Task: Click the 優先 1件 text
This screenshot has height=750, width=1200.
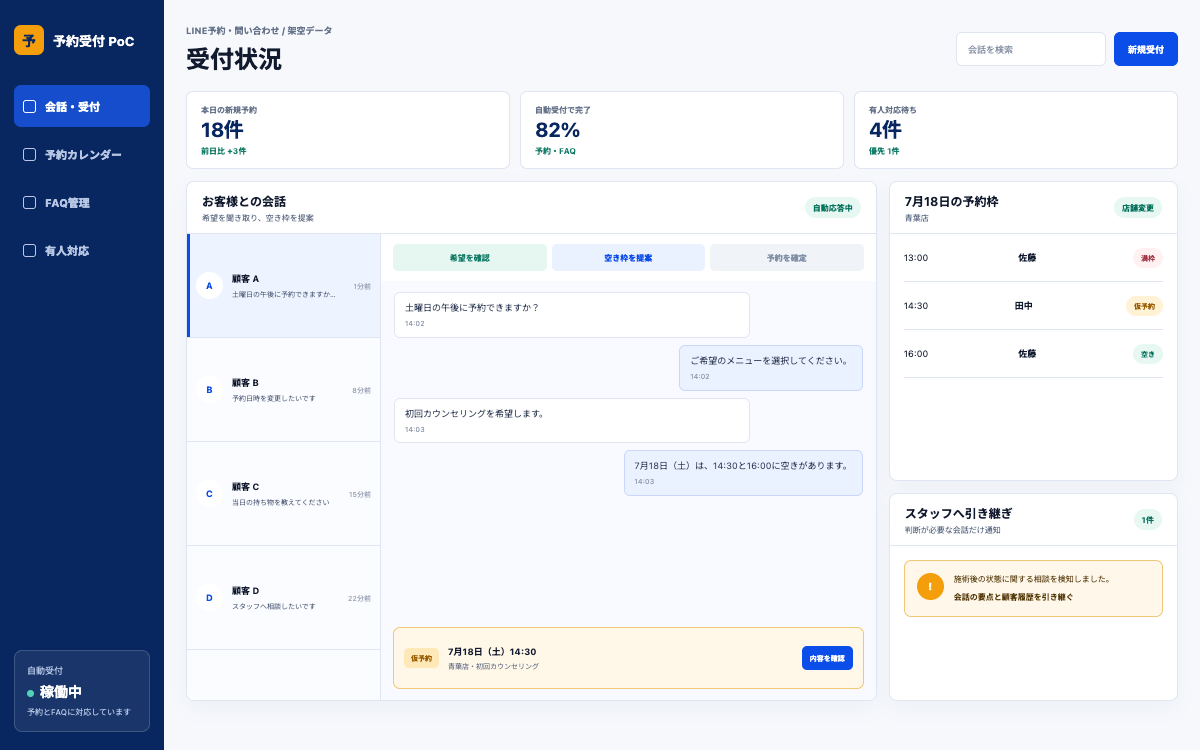Action: click(884, 151)
